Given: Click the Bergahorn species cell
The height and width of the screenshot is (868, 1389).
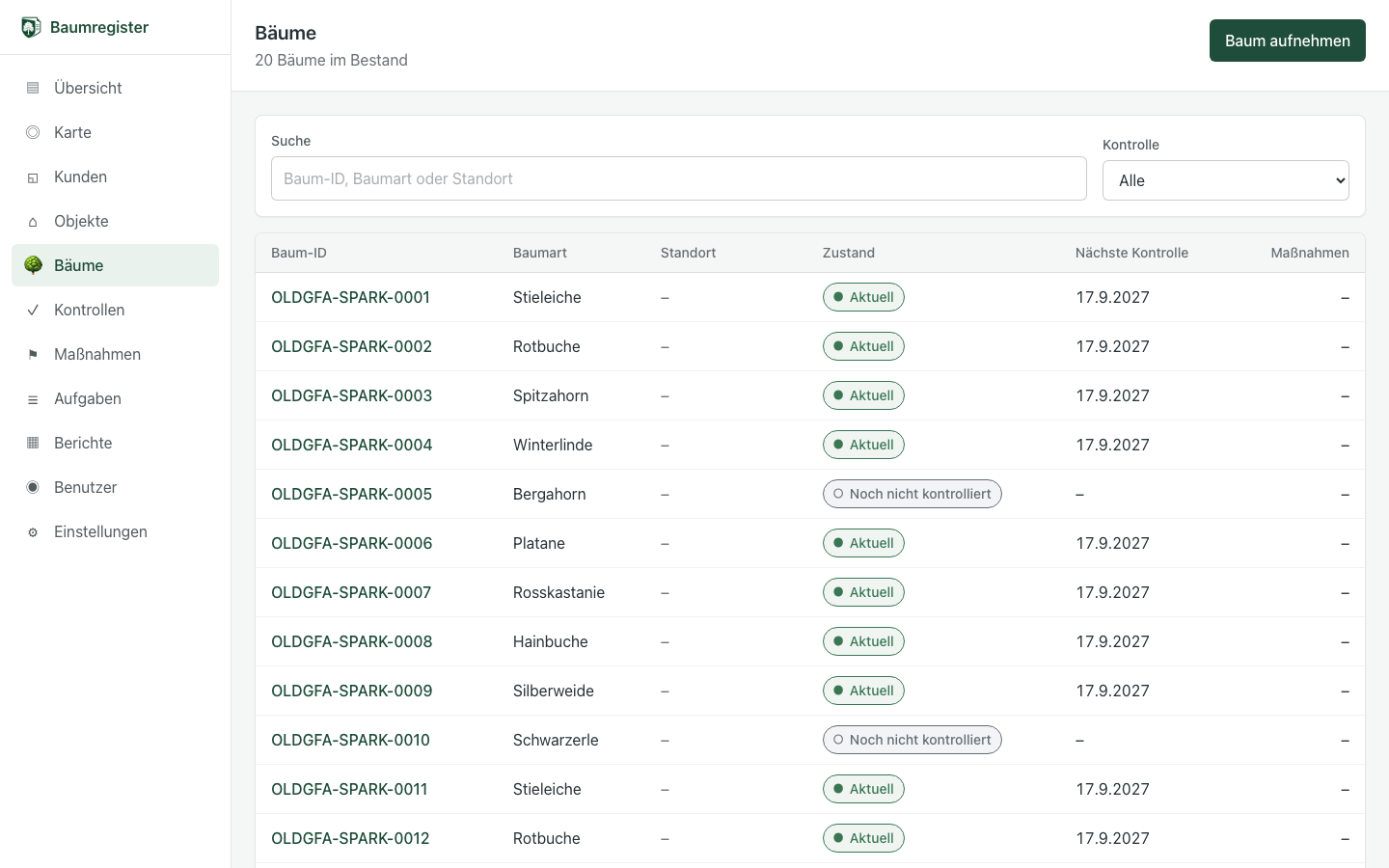Looking at the screenshot, I should click(x=550, y=494).
